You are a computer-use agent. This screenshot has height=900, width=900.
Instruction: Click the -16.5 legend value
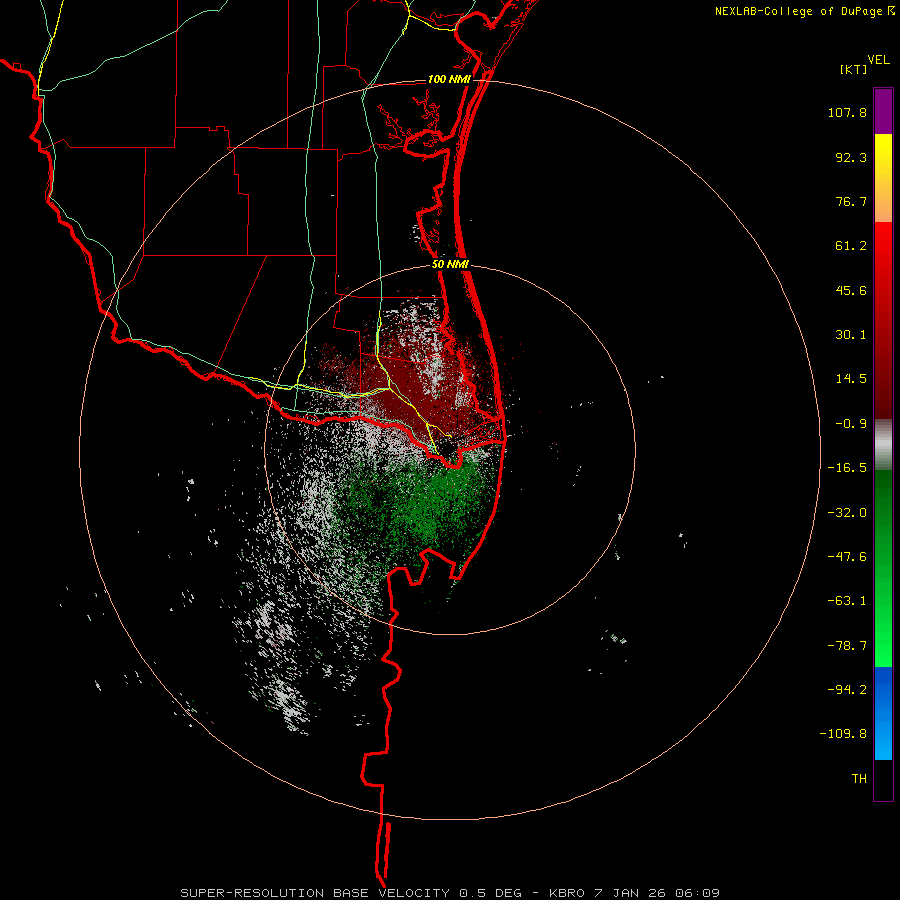tap(847, 468)
